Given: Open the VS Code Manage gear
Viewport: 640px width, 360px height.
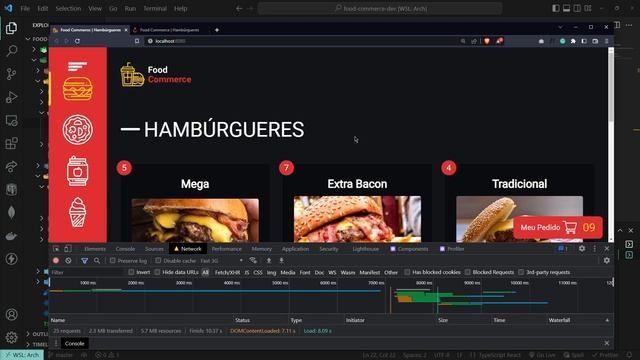Looking at the screenshot, I should coord(11,337).
